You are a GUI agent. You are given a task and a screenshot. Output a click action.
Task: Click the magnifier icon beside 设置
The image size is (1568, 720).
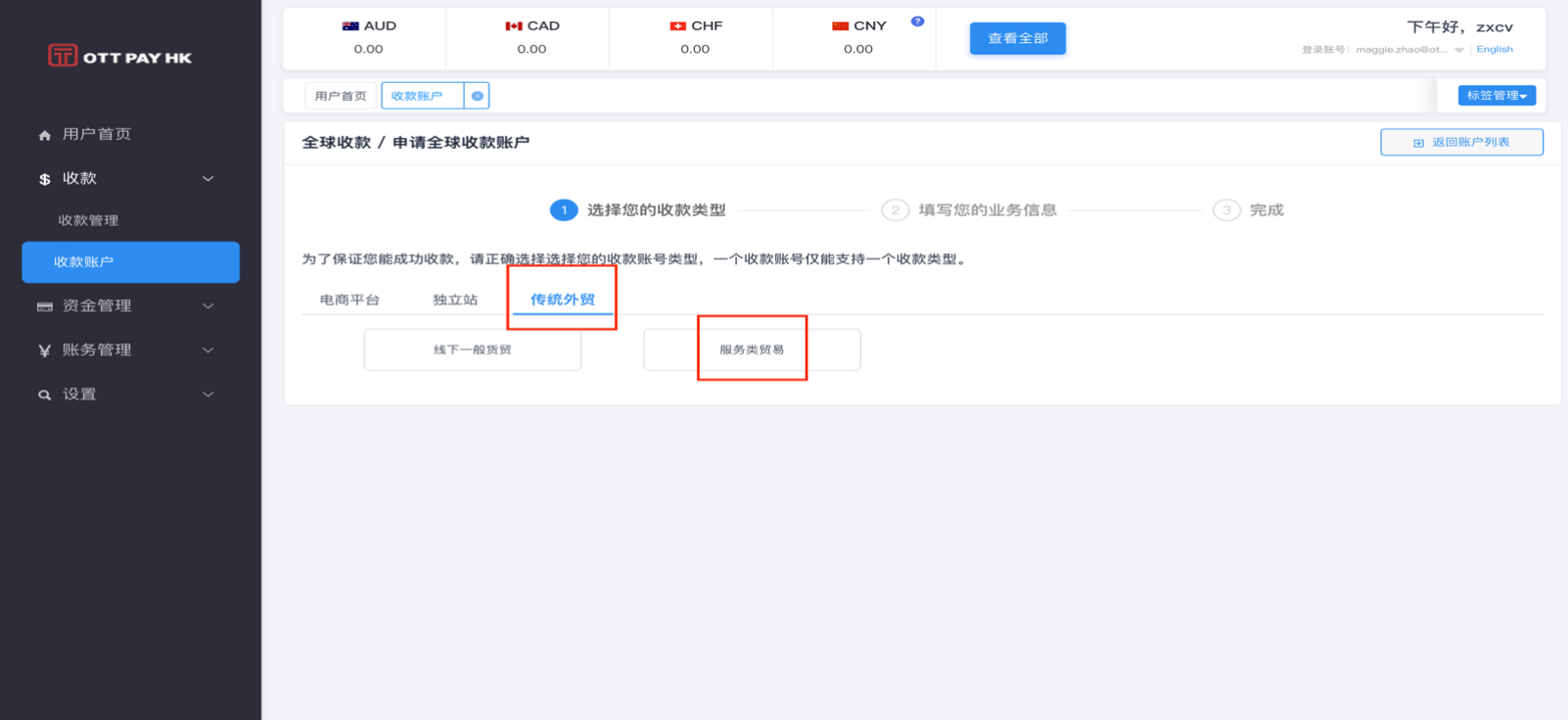pyautogui.click(x=44, y=394)
